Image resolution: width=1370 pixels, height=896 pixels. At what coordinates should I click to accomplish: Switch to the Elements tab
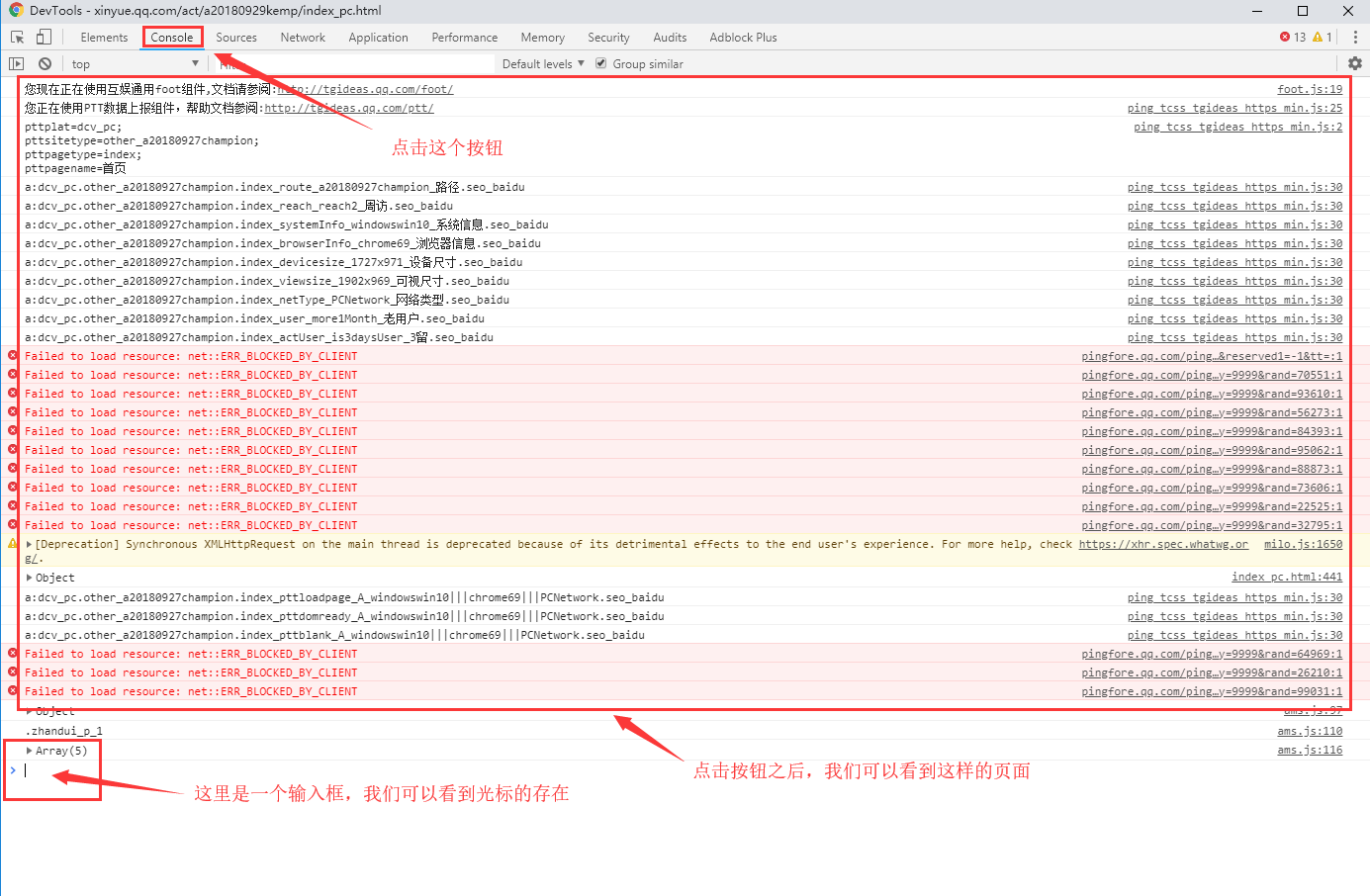coord(104,38)
